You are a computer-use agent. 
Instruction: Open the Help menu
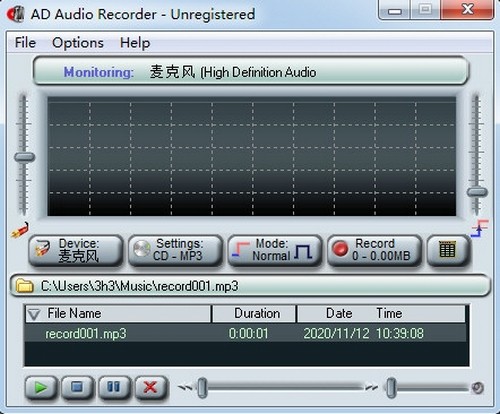[x=135, y=43]
